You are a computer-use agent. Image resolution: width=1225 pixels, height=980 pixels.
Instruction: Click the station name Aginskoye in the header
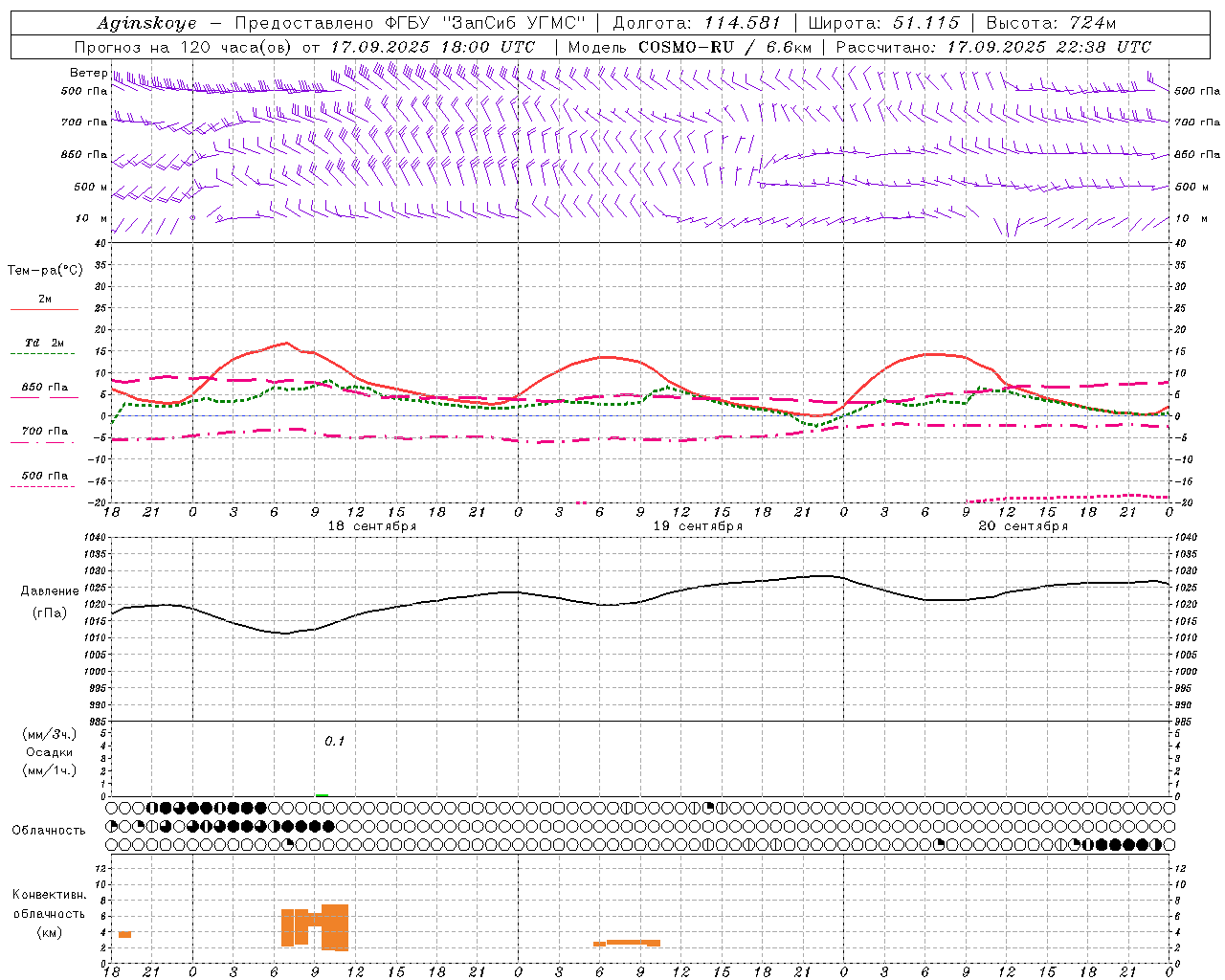(146, 23)
